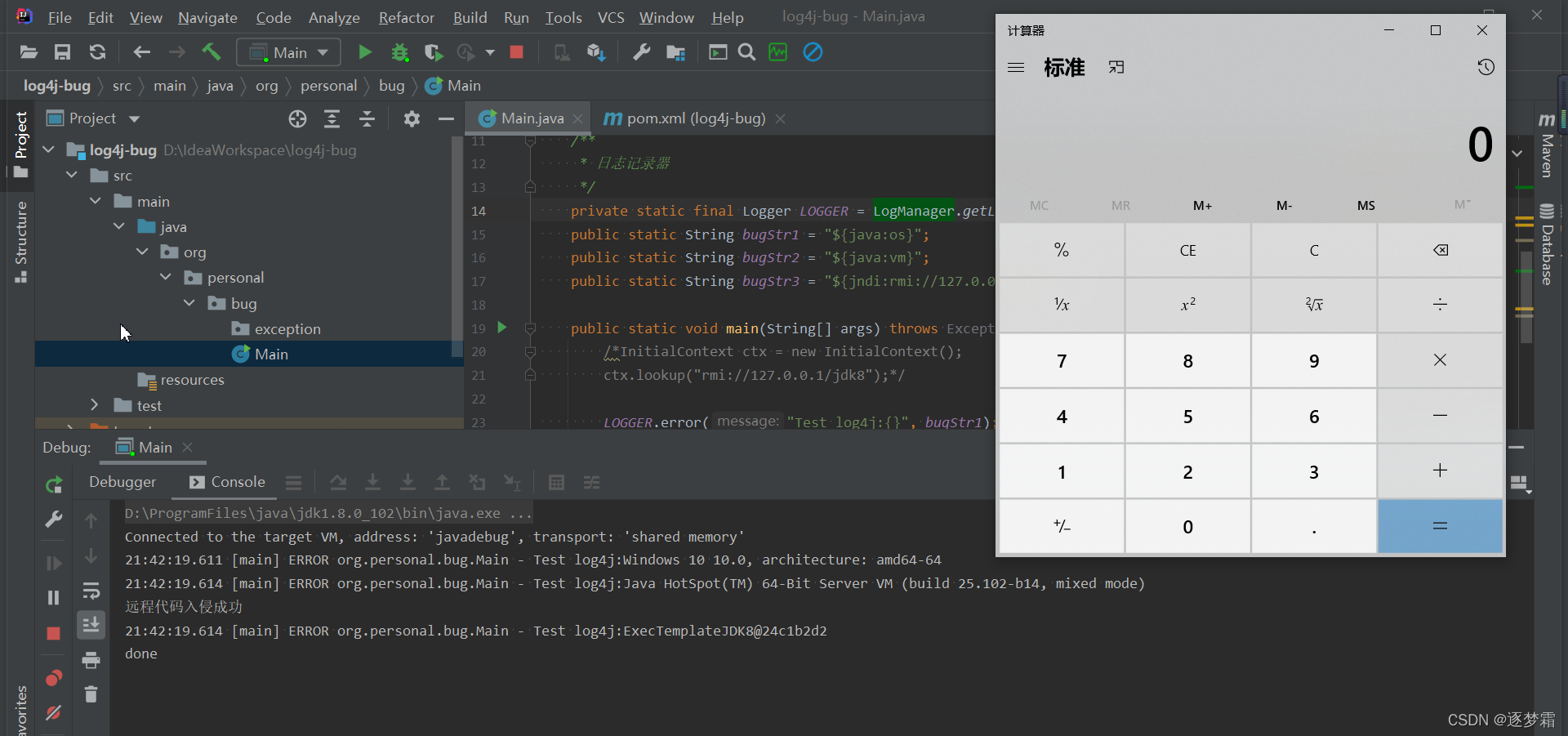Run the Main configuration with green play
The height and width of the screenshot is (736, 1568).
pyautogui.click(x=364, y=52)
